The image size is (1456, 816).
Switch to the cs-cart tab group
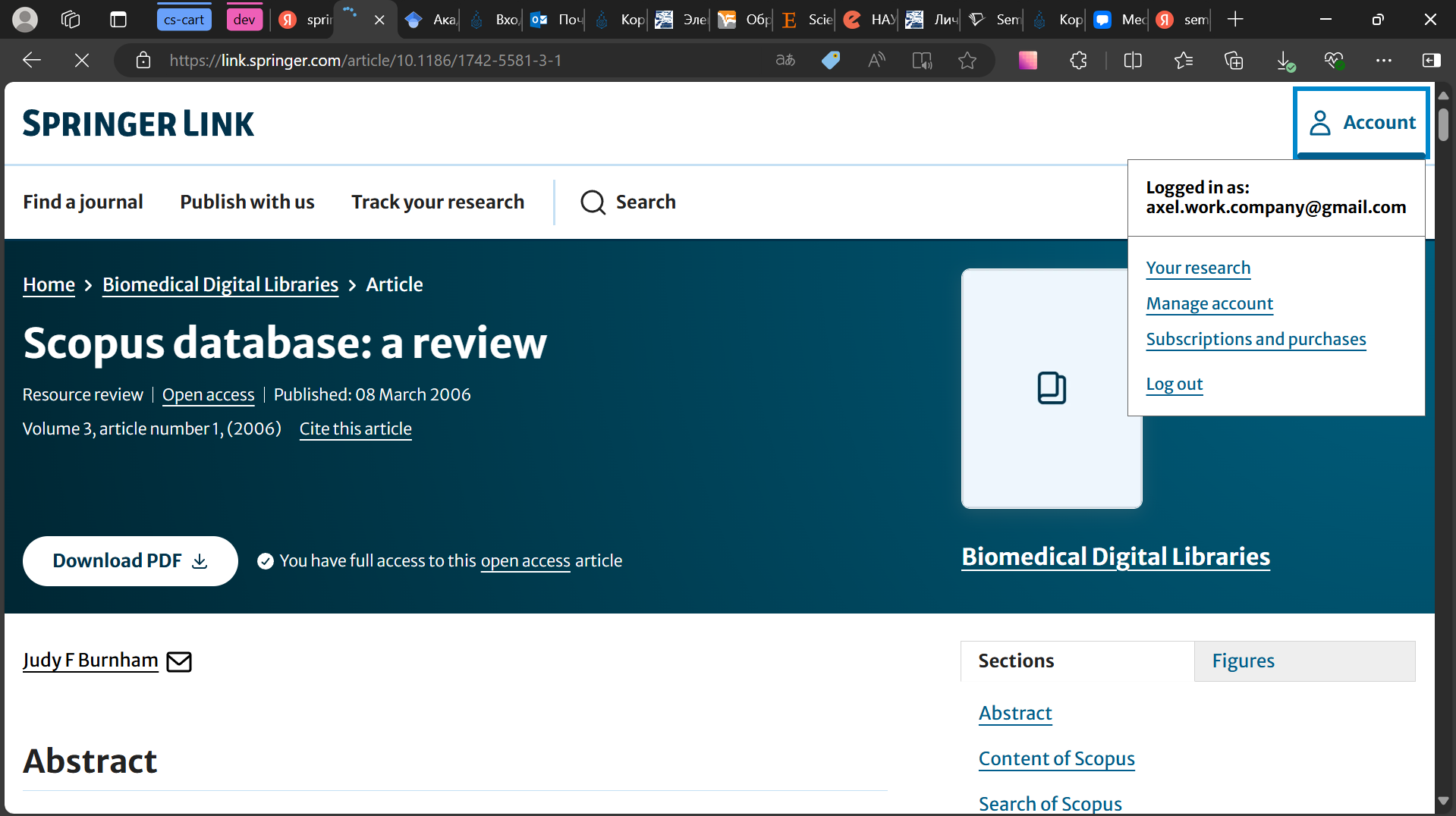pyautogui.click(x=184, y=20)
